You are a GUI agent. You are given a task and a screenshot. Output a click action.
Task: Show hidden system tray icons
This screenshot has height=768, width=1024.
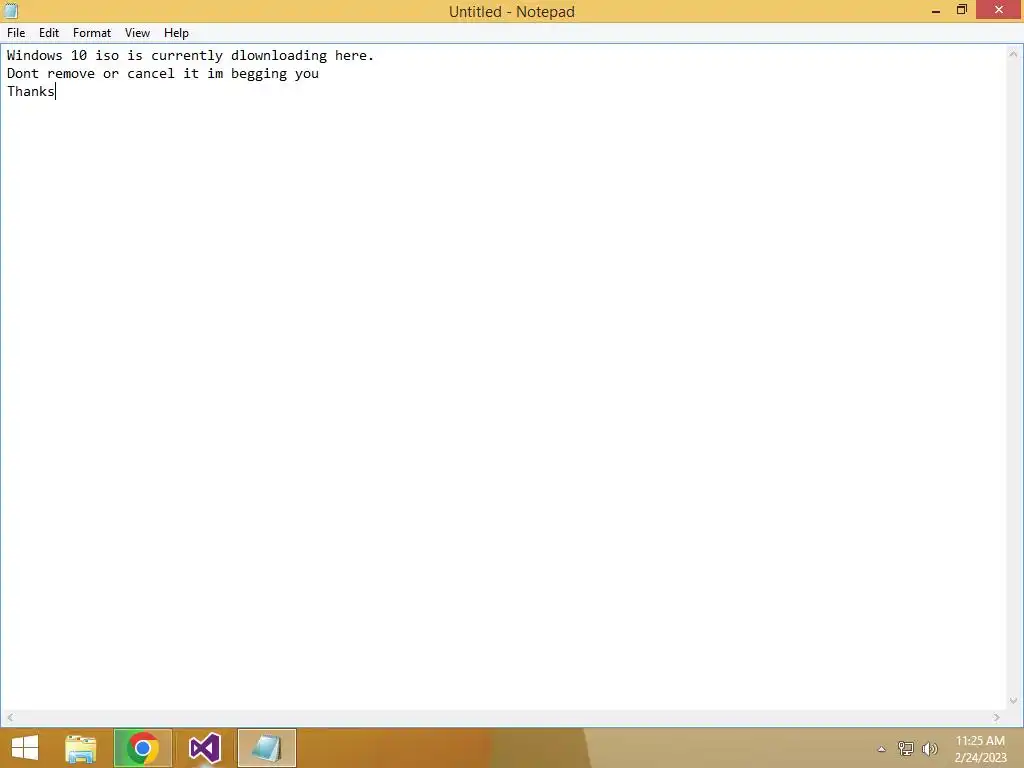[x=881, y=749]
